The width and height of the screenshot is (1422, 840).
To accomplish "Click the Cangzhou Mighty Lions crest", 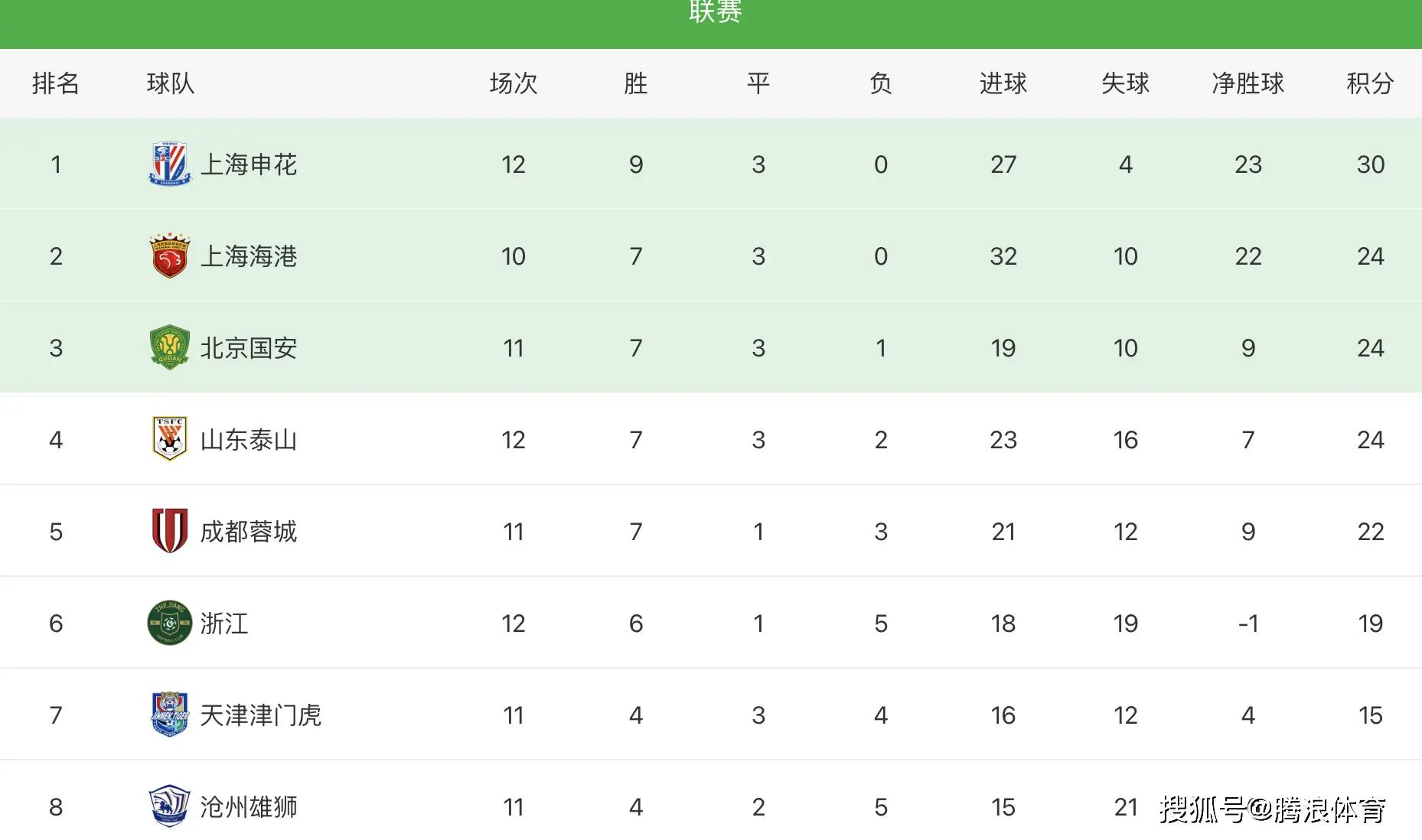I will click(x=169, y=806).
